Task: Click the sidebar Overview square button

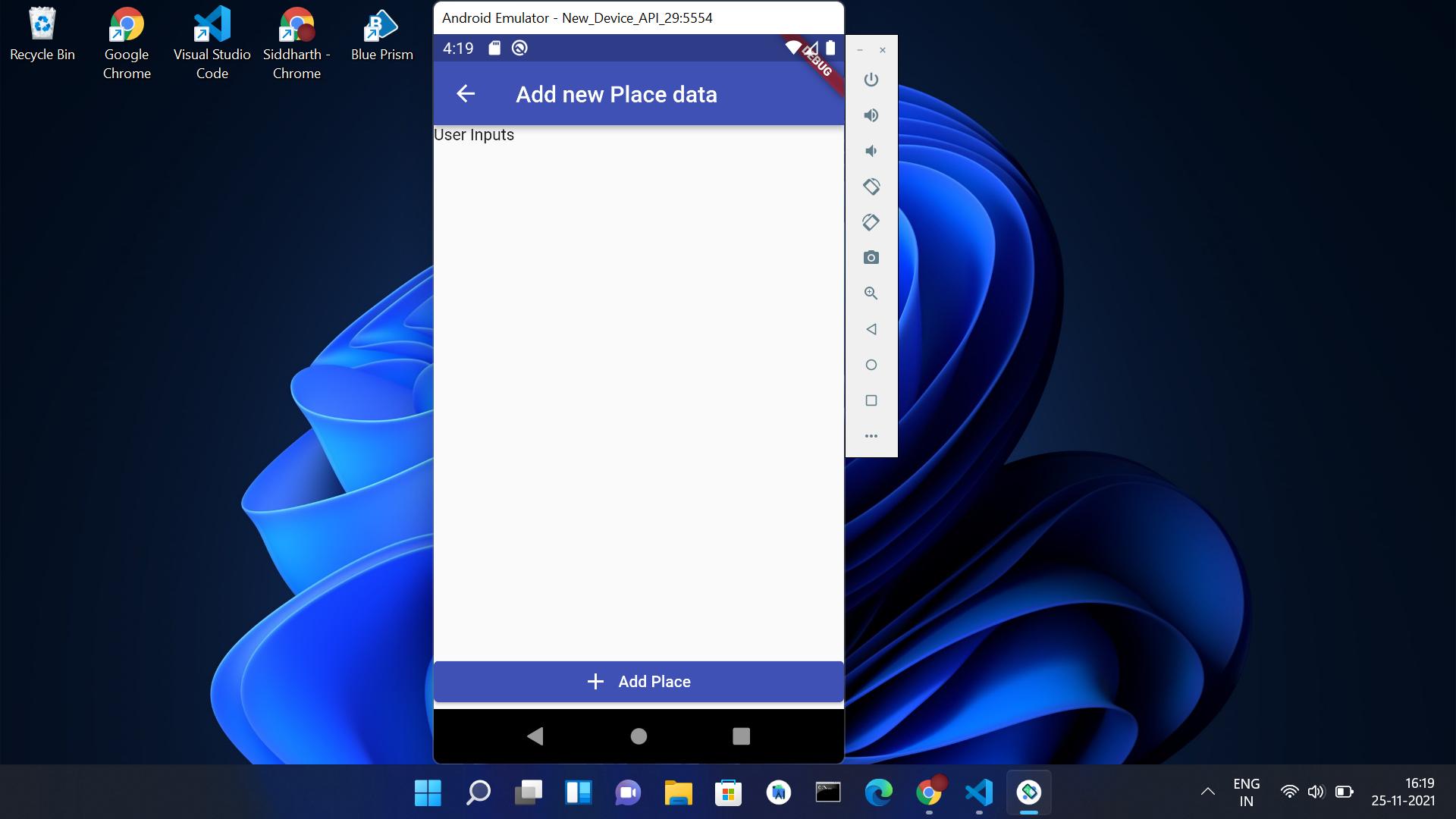Action: point(871,400)
